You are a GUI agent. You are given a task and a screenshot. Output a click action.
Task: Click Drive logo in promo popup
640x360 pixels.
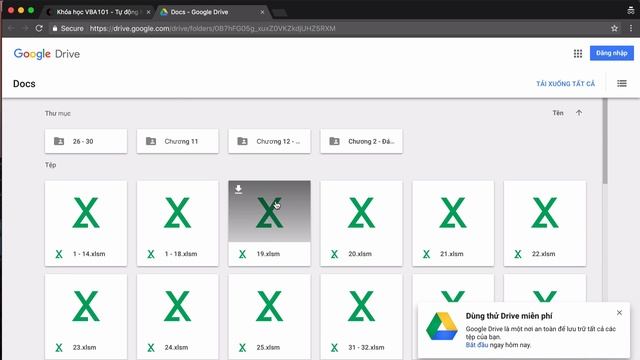442,326
